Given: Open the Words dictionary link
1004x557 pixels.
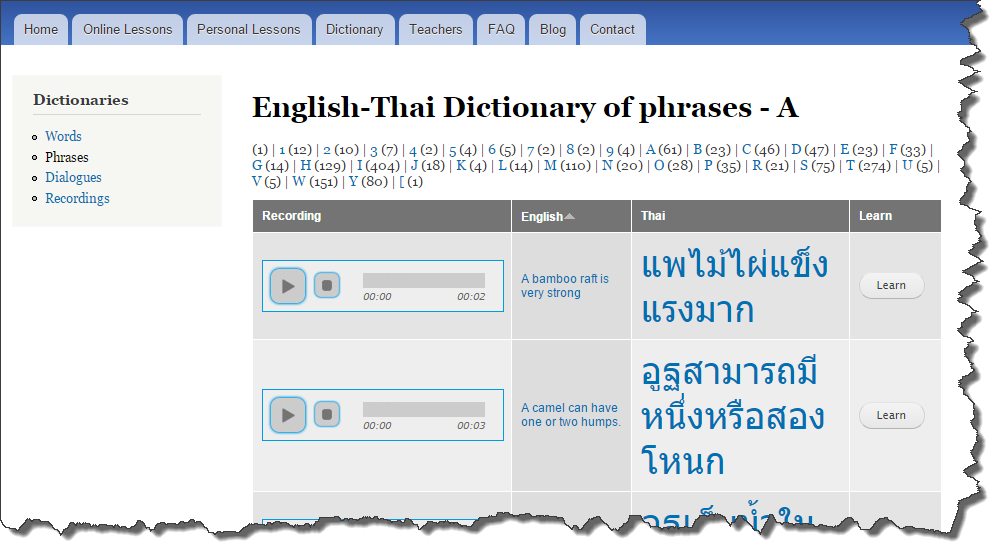Looking at the screenshot, I should coord(63,136).
